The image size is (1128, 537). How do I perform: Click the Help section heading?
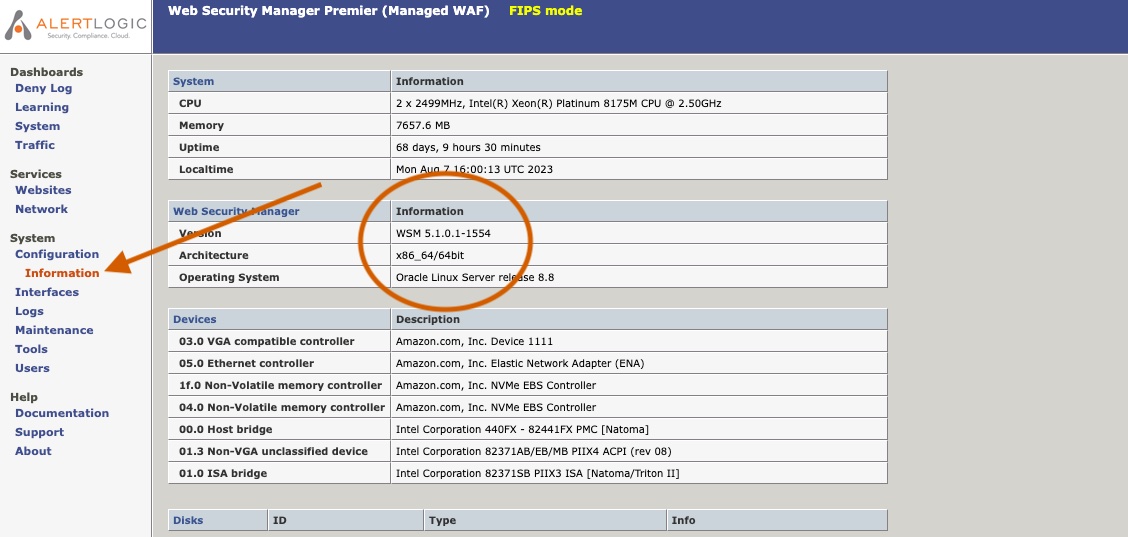tap(24, 397)
